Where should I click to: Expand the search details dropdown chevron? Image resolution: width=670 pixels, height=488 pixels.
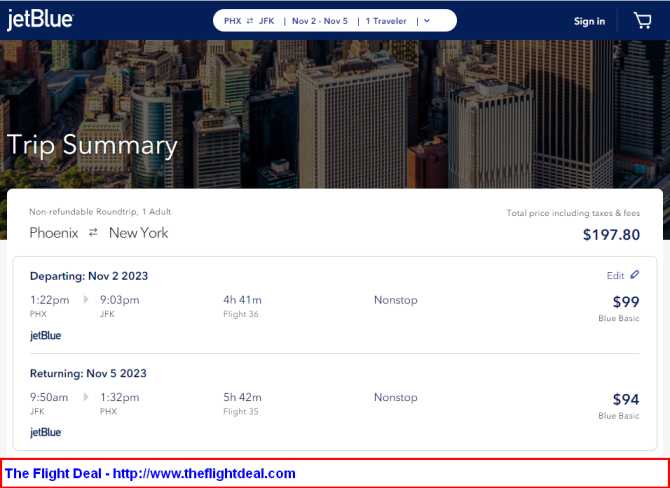(426, 21)
